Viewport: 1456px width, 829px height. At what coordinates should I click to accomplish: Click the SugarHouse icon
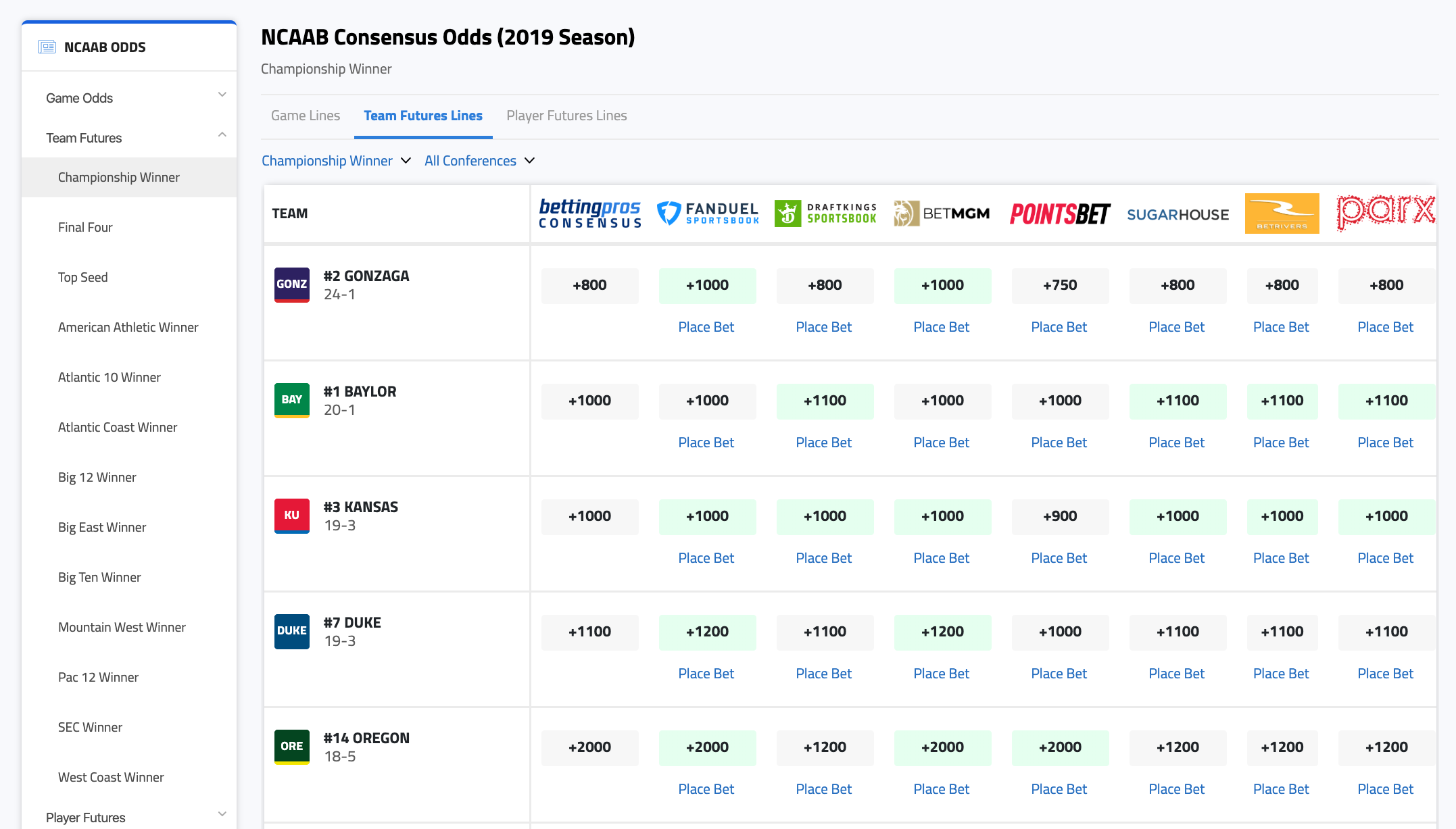coord(1177,212)
